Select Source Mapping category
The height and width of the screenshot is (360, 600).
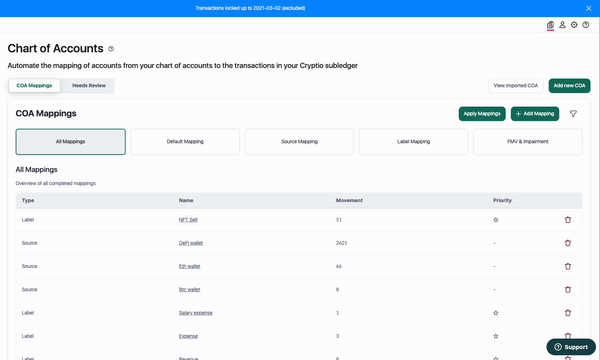coord(299,142)
